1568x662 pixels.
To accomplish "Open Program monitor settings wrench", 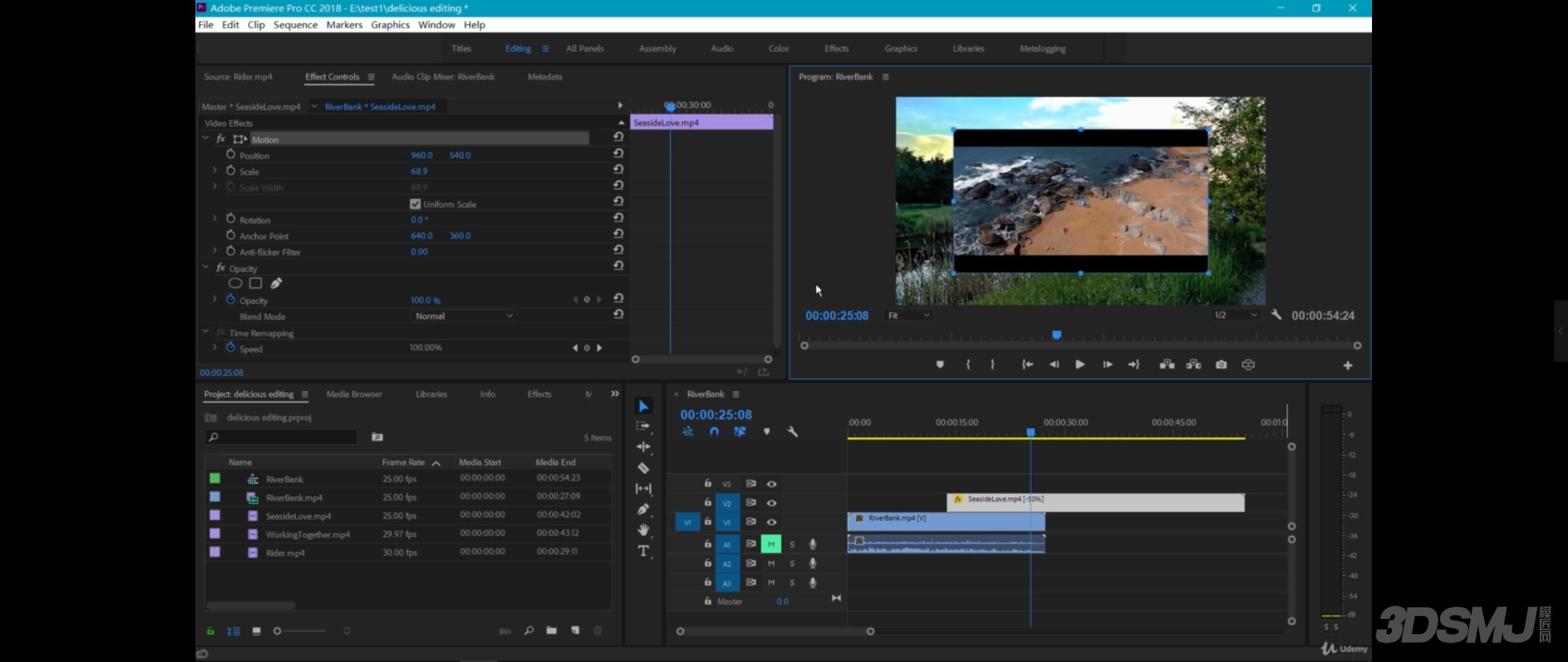I will pyautogui.click(x=1276, y=315).
